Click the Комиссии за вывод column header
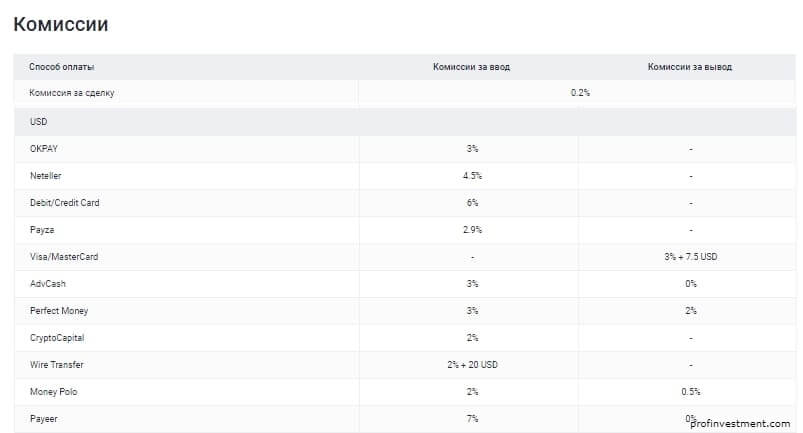 (x=689, y=67)
